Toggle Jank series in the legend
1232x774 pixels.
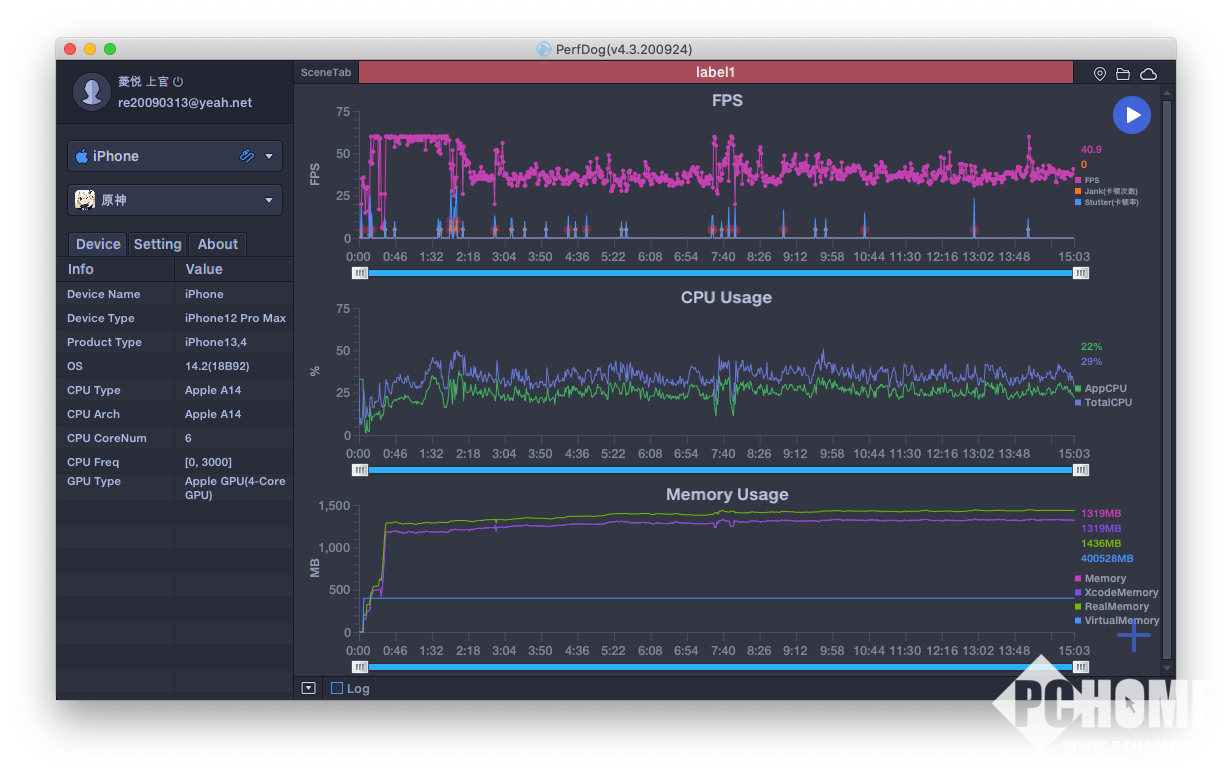(x=1106, y=191)
